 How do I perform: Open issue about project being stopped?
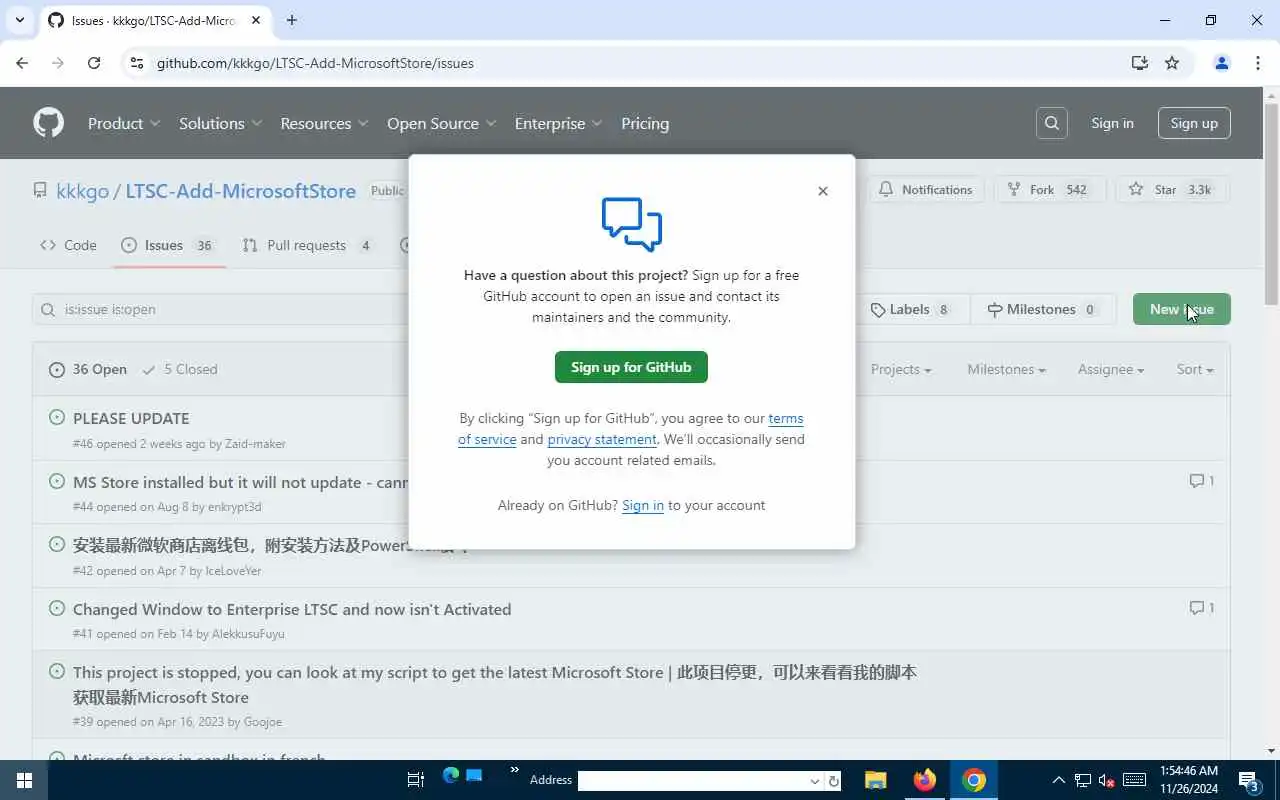495,684
